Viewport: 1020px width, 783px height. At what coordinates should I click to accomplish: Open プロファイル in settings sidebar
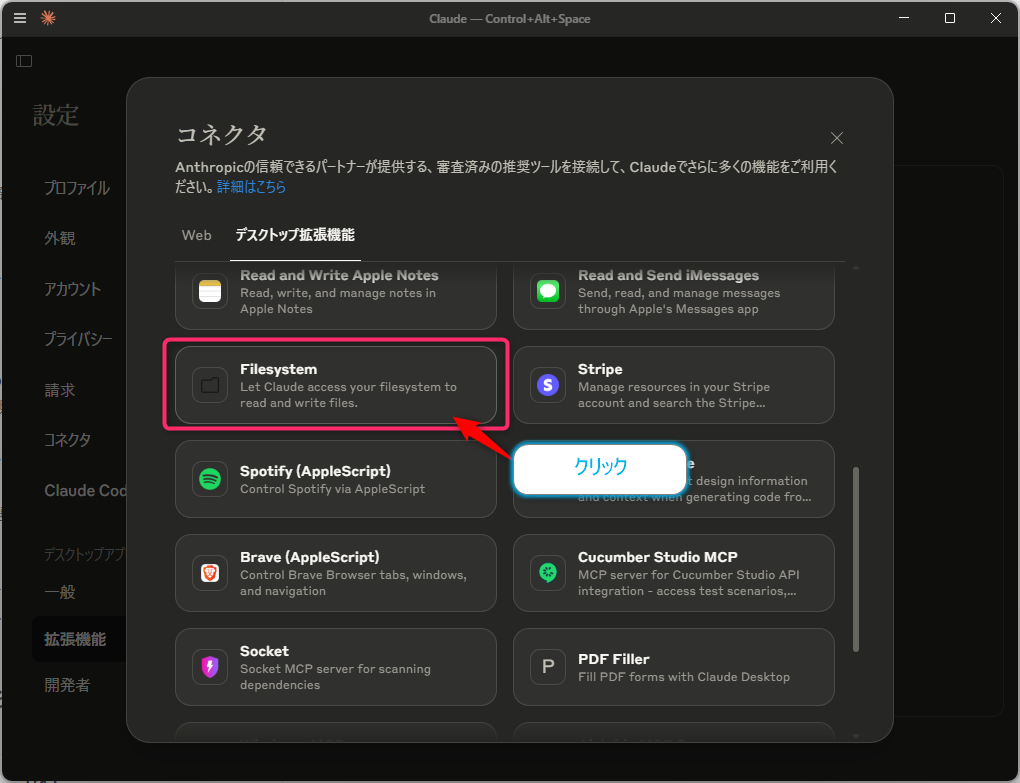(77, 188)
